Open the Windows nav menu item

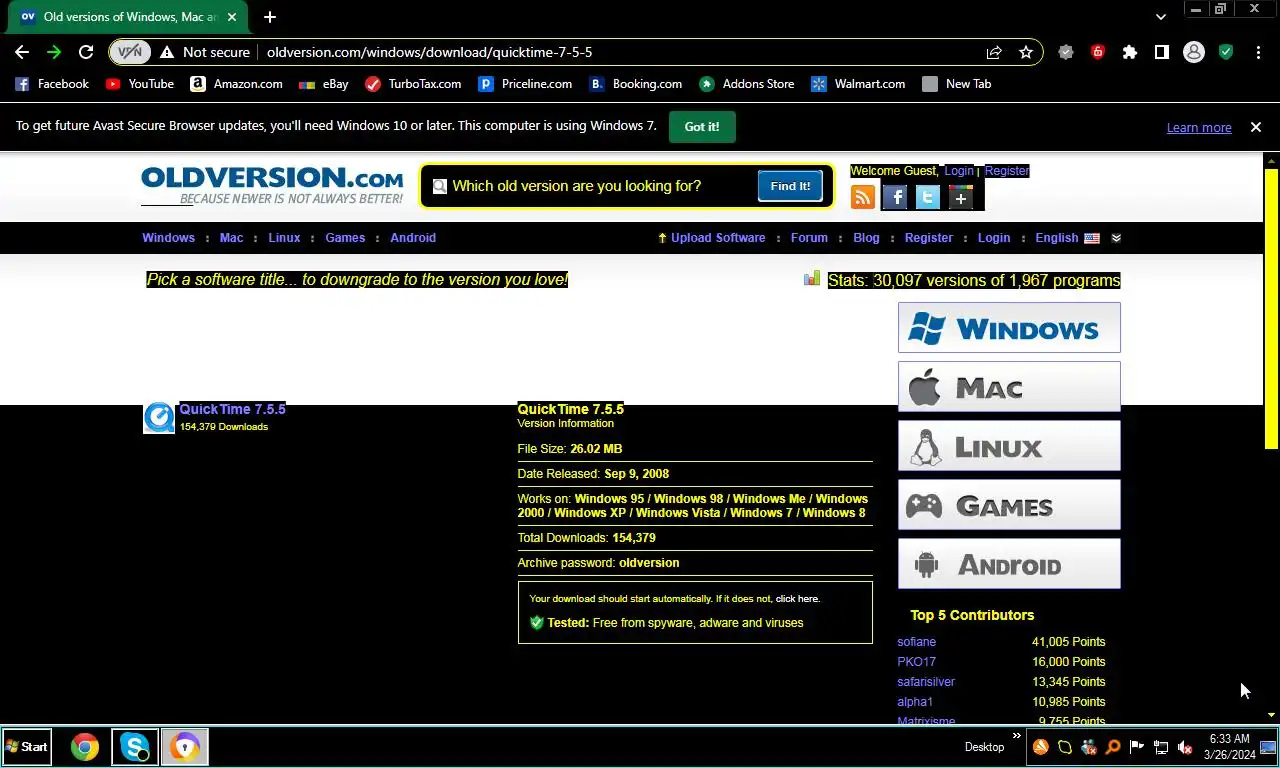(168, 238)
